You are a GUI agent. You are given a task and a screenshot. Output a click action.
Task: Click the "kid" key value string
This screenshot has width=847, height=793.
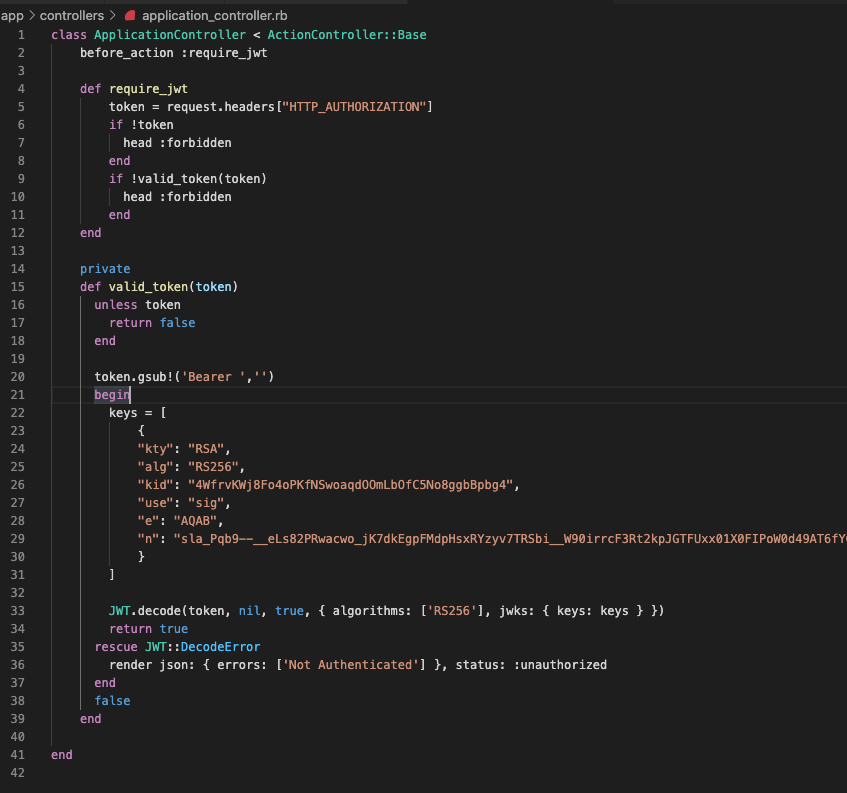pyautogui.click(x=346, y=485)
